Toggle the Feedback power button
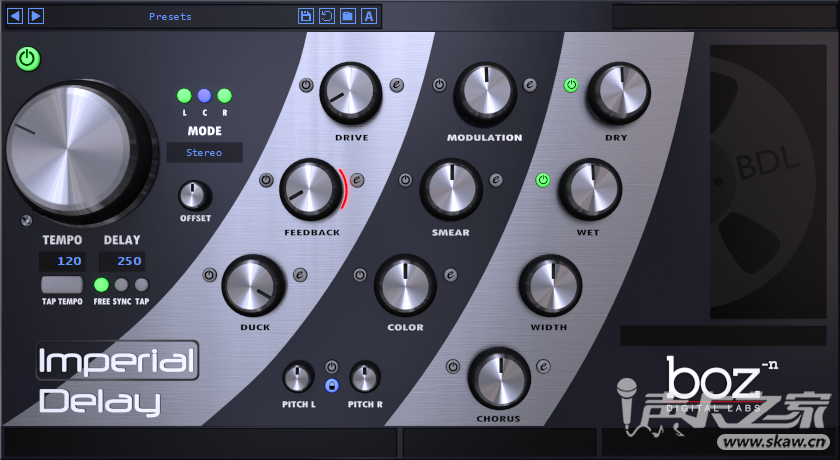The image size is (840, 460). (x=266, y=180)
